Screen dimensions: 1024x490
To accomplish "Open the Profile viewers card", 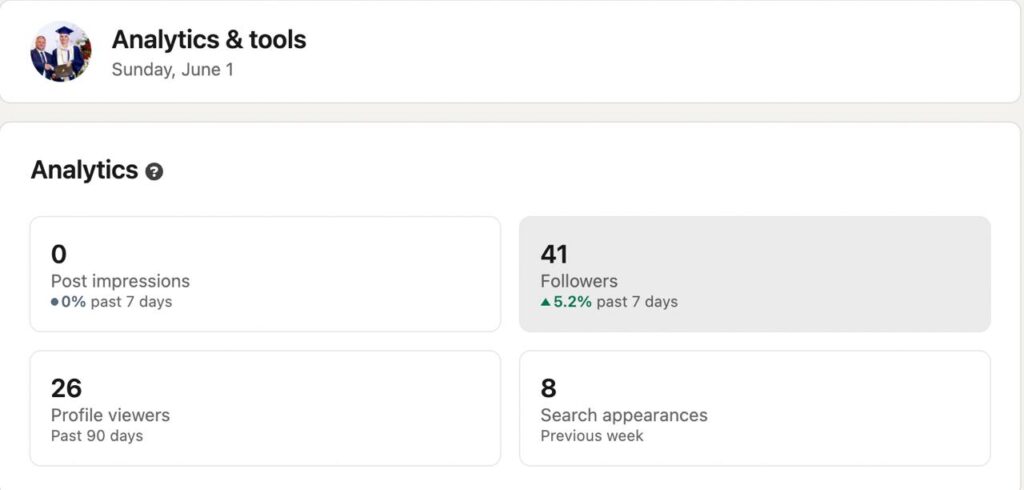I will click(x=265, y=408).
